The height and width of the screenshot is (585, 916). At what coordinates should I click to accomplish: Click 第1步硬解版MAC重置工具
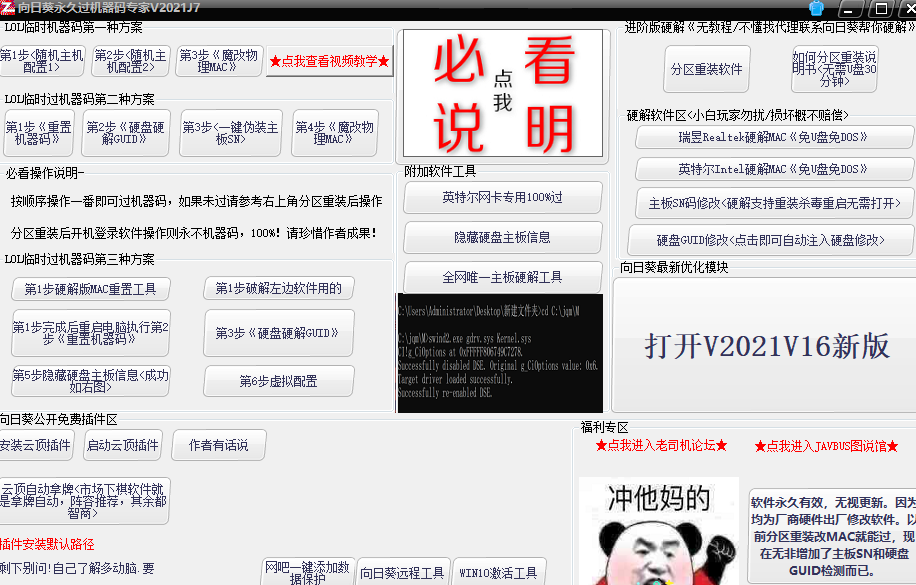point(91,289)
